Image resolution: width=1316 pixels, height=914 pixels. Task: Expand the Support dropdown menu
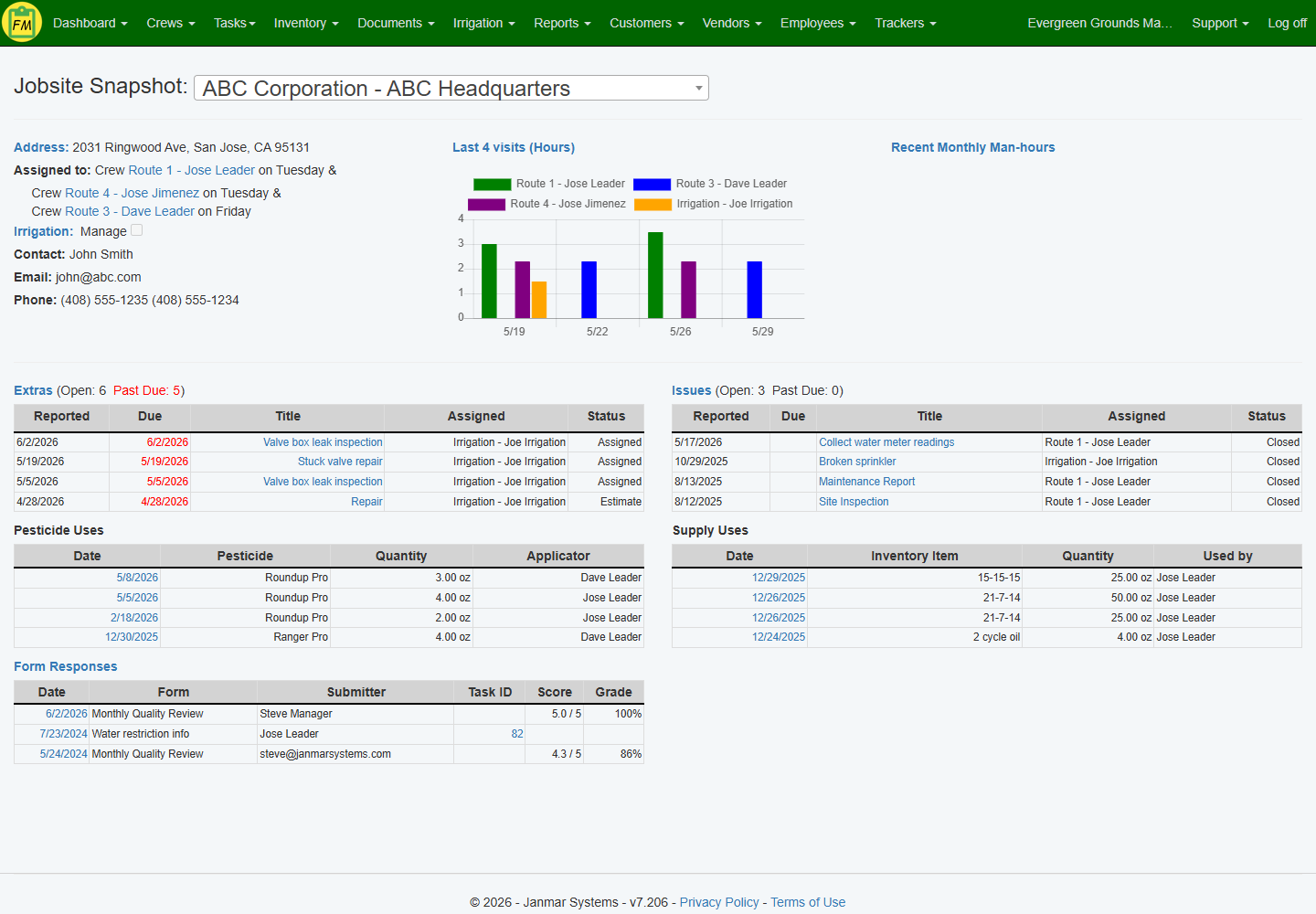click(x=1220, y=23)
